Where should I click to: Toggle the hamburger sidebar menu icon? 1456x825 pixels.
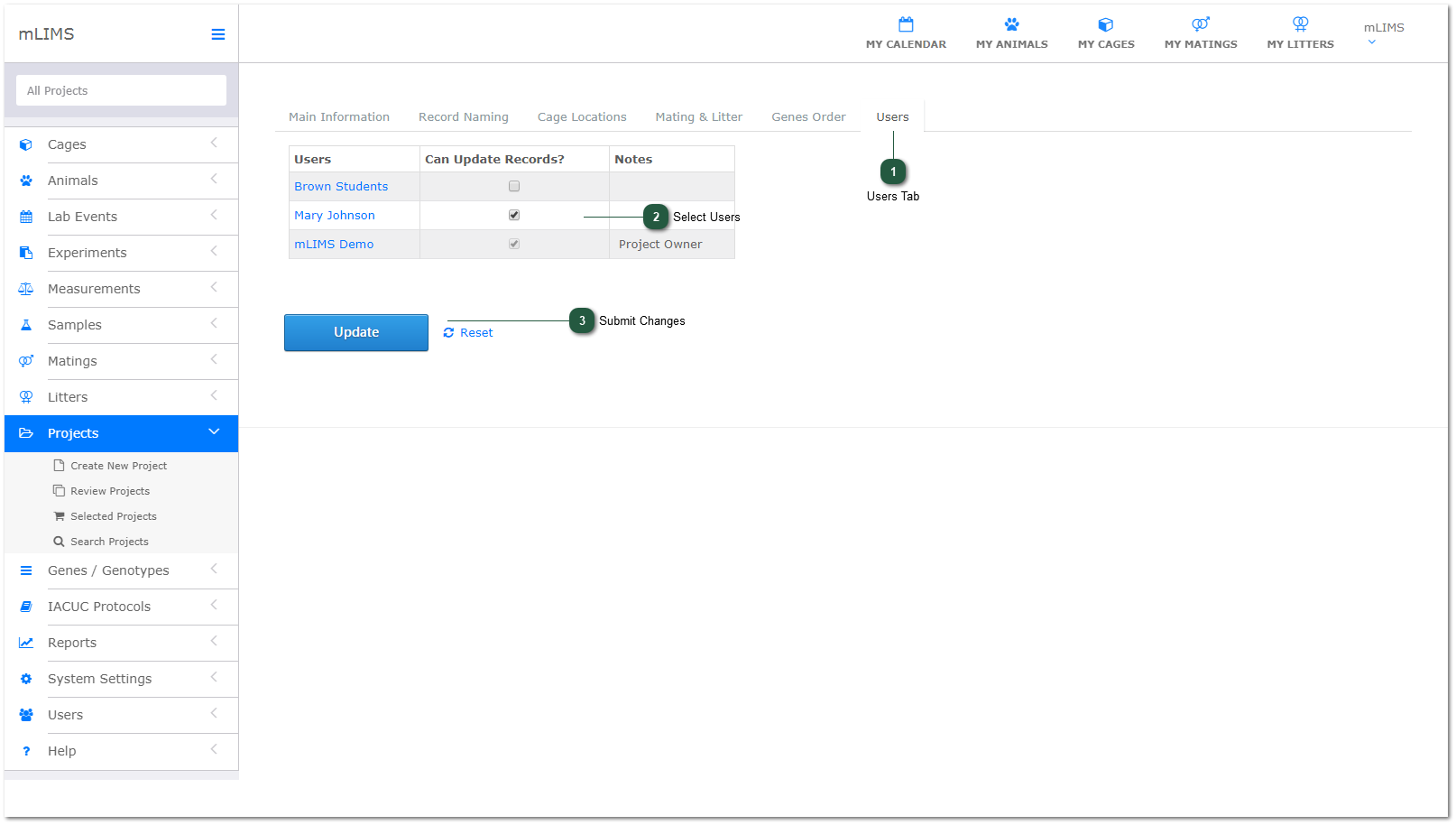click(218, 34)
